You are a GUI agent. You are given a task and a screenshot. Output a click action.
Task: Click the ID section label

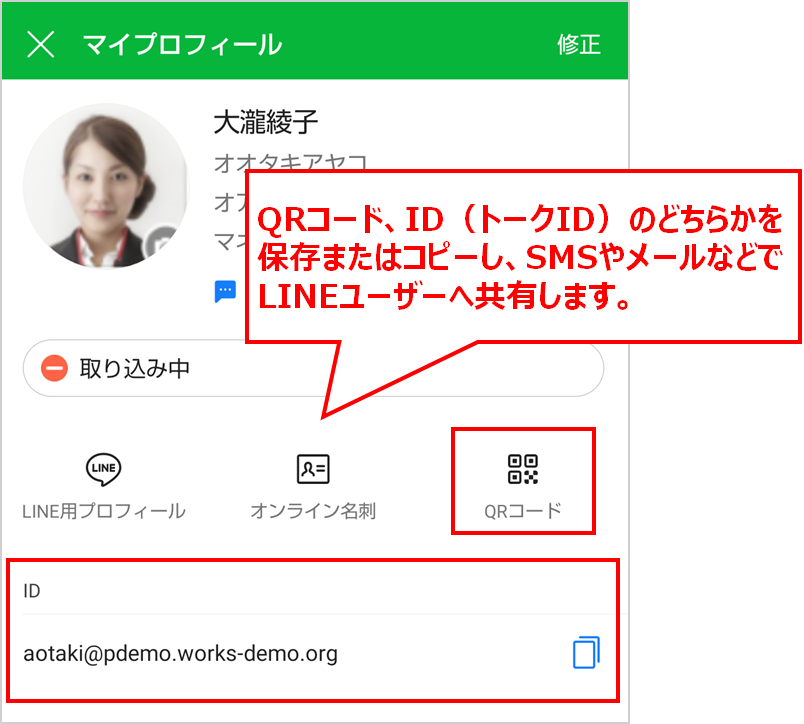pyautogui.click(x=32, y=591)
